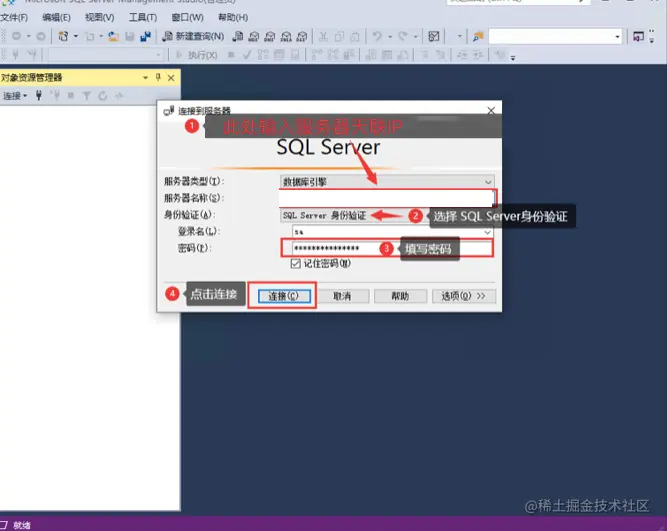The image size is (667, 531).
Task: Close the 连接到服务器 dialog
Action: pyautogui.click(x=491, y=111)
